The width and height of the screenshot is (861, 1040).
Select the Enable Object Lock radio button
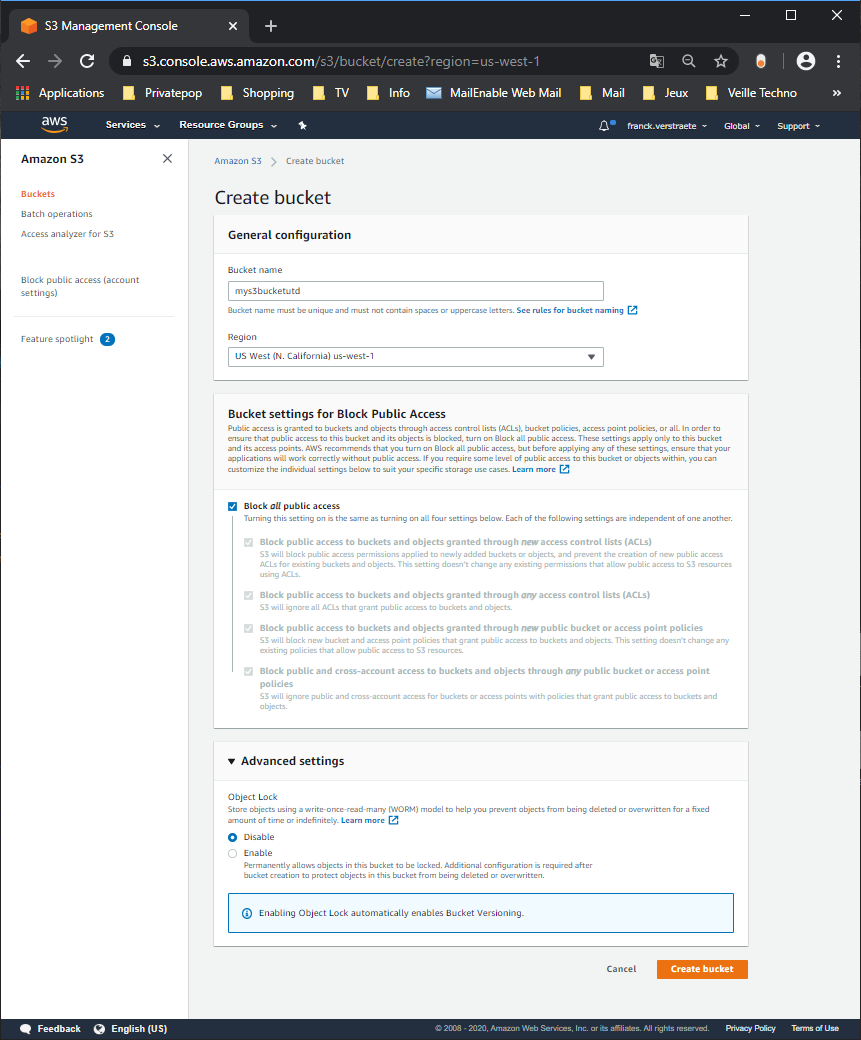tap(232, 854)
